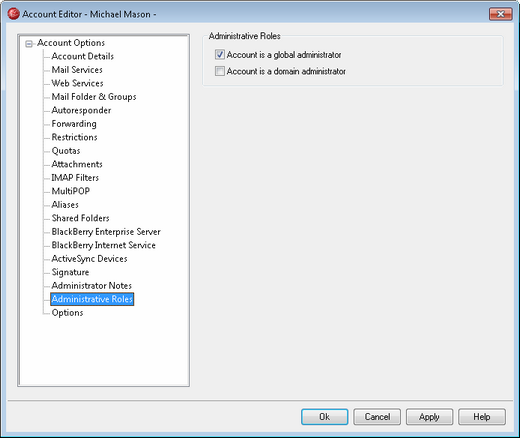This screenshot has height=438, width=520.
Task: Open Mail Services settings page
Action: (x=77, y=70)
